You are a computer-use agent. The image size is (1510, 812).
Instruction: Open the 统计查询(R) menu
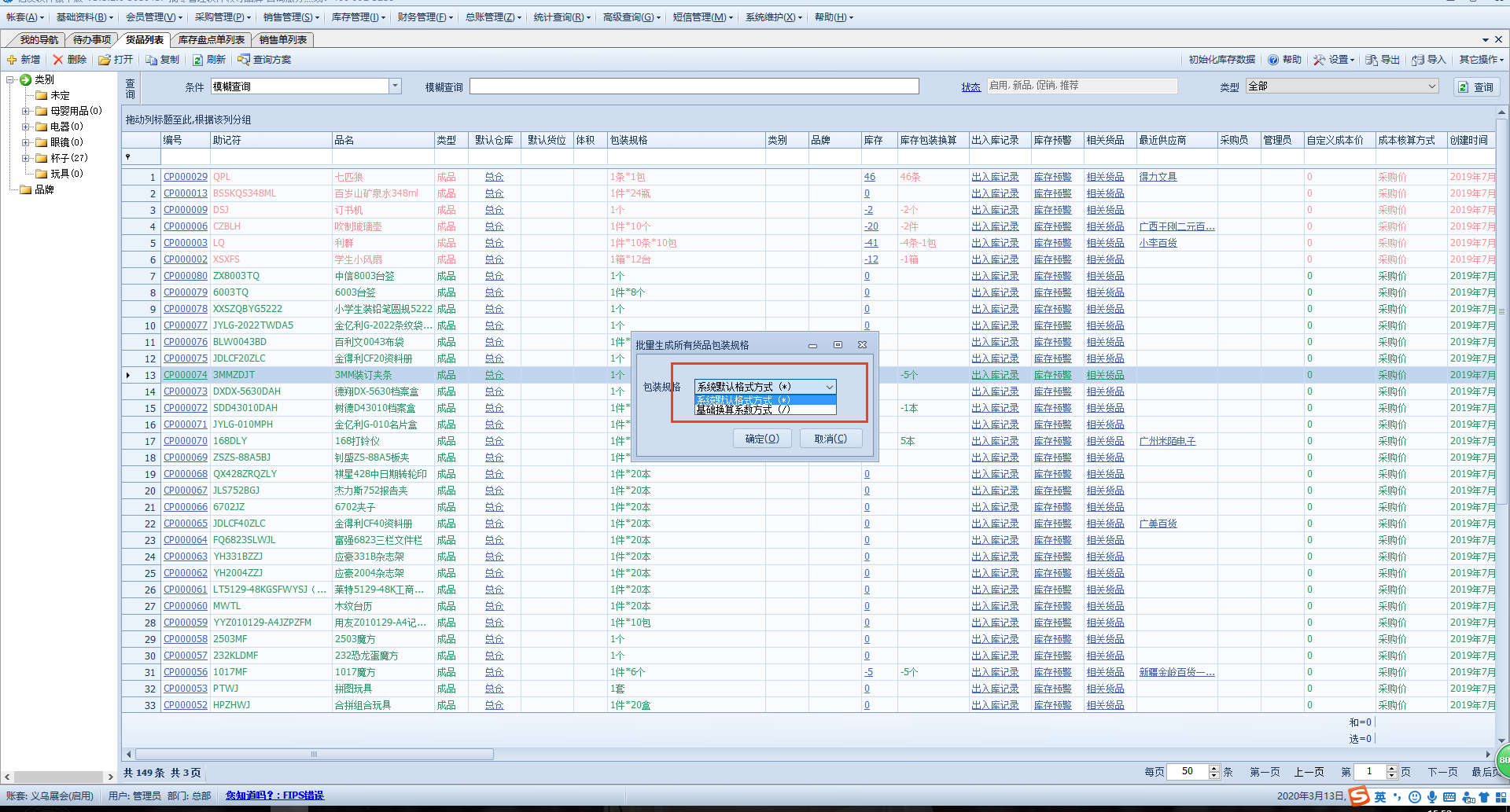click(562, 17)
